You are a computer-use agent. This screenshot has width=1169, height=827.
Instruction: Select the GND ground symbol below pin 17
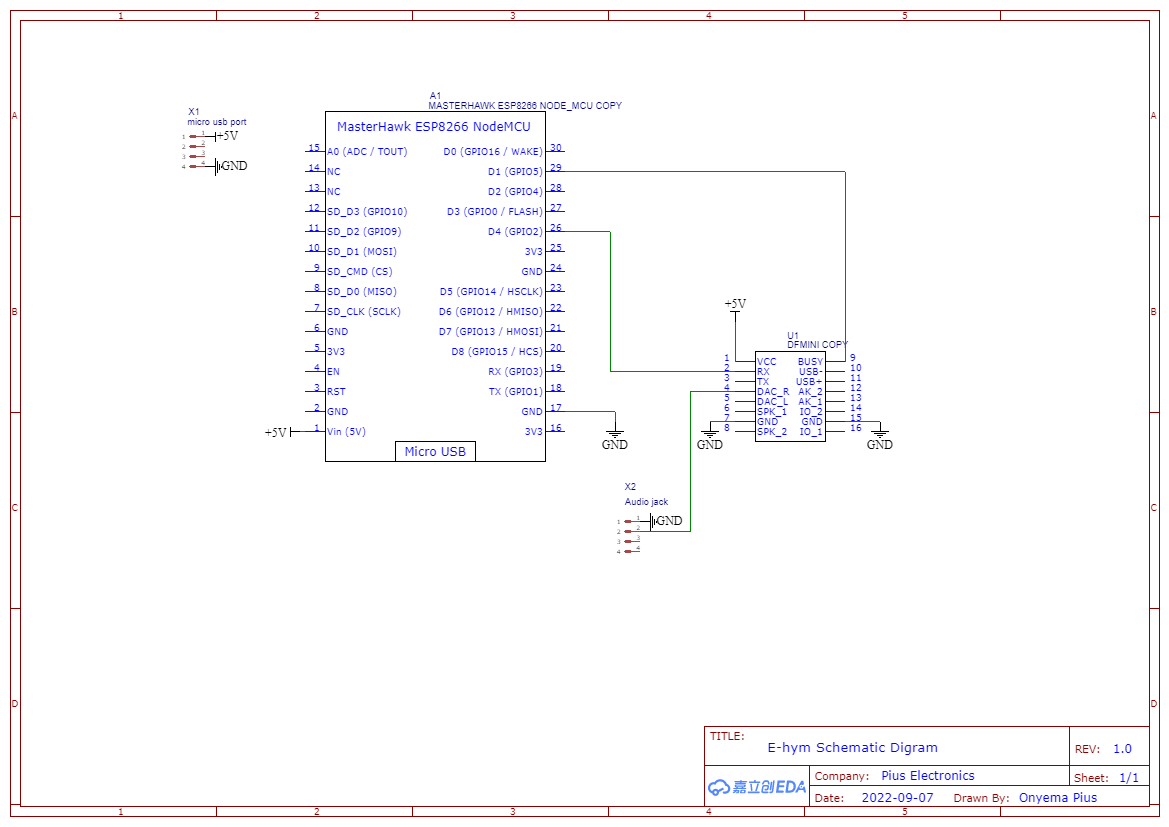[615, 434]
